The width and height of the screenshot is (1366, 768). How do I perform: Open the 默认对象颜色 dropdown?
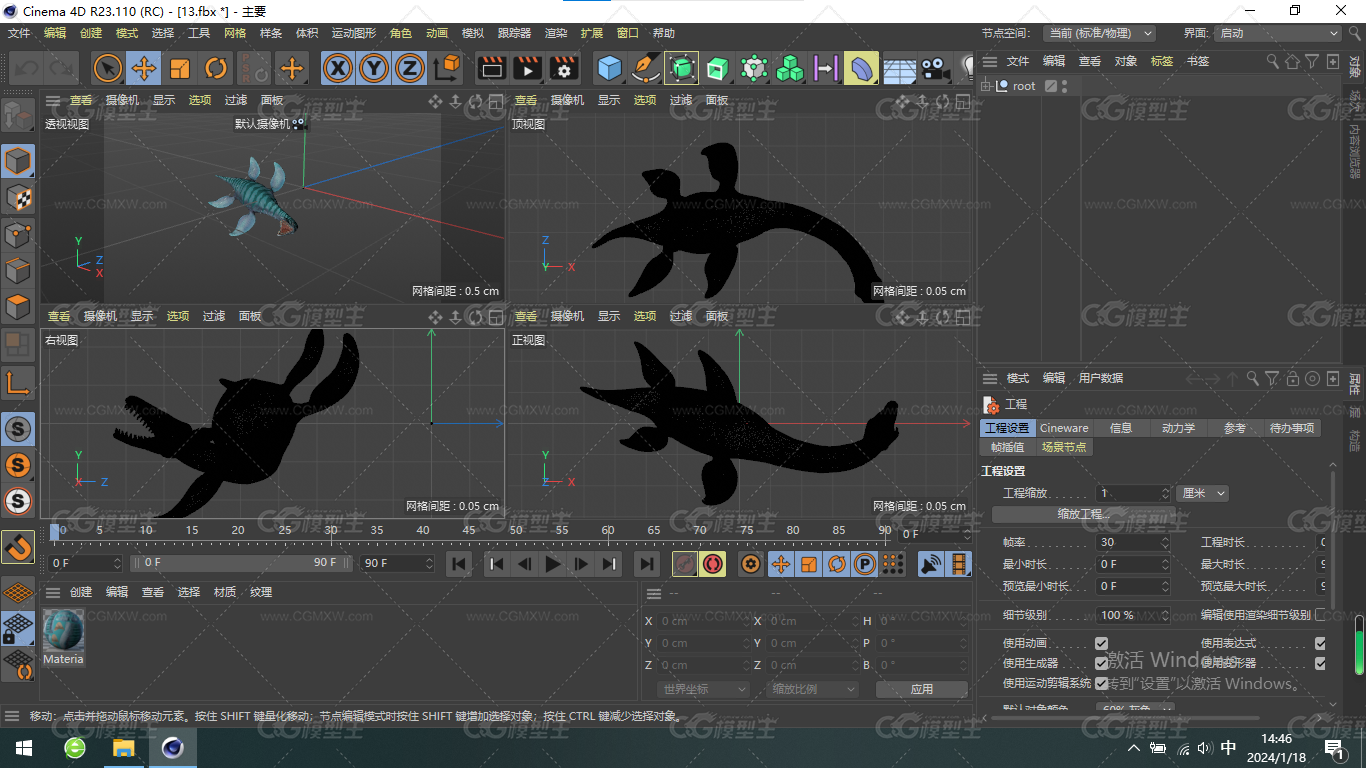(1135, 708)
